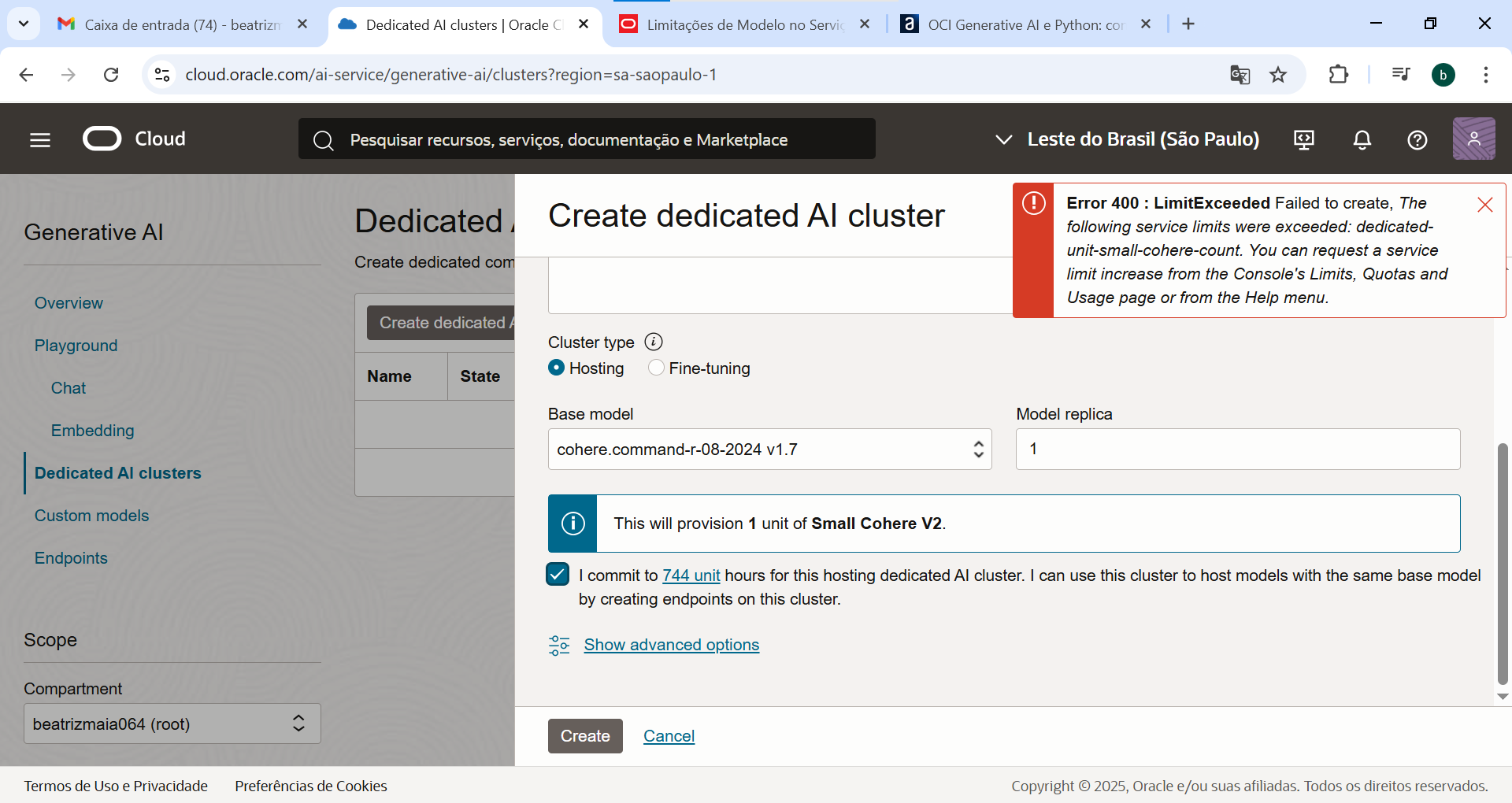Click the search bar Pesquisar recursos
Viewport: 1512px width, 803px height.
pos(587,139)
